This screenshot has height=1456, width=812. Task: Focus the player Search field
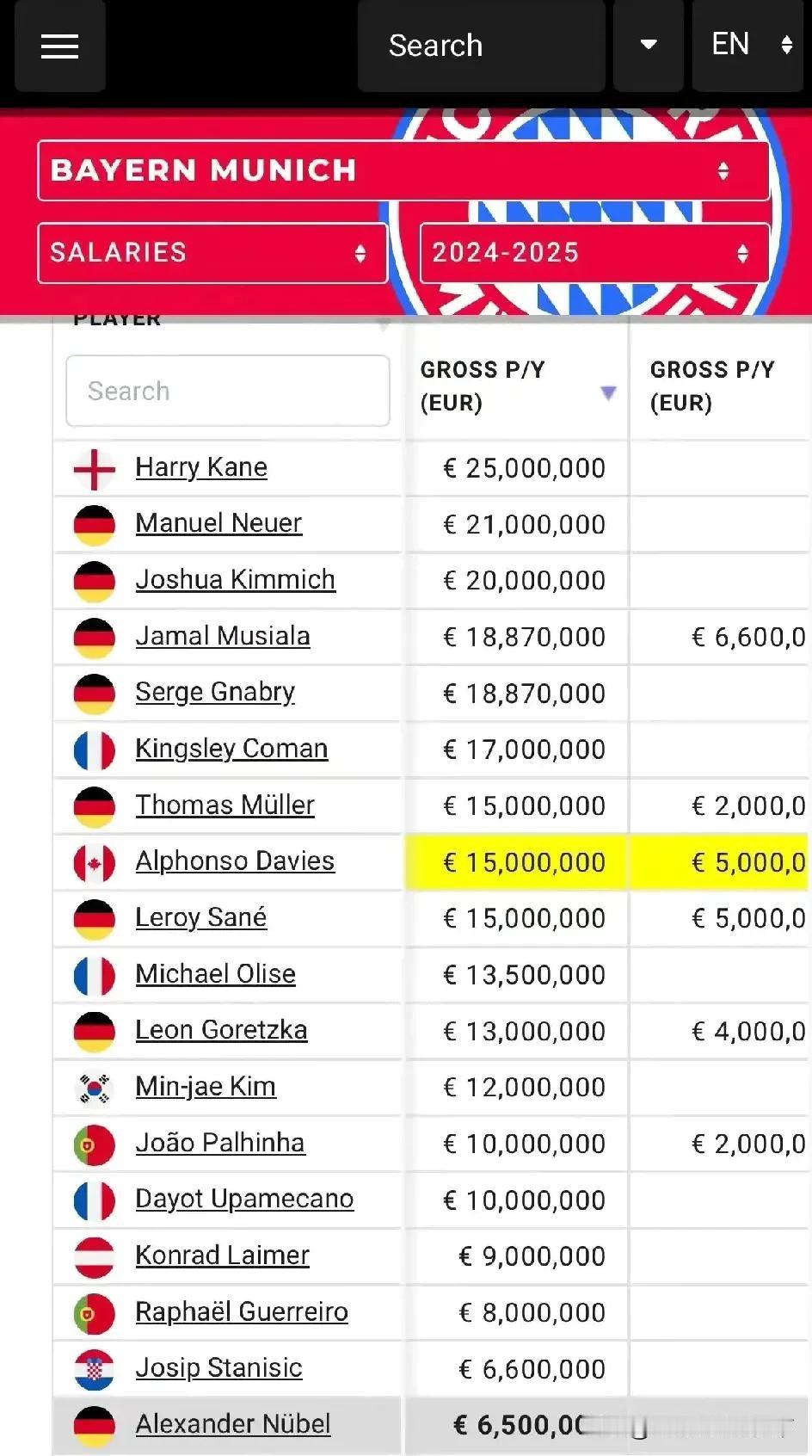[228, 391]
